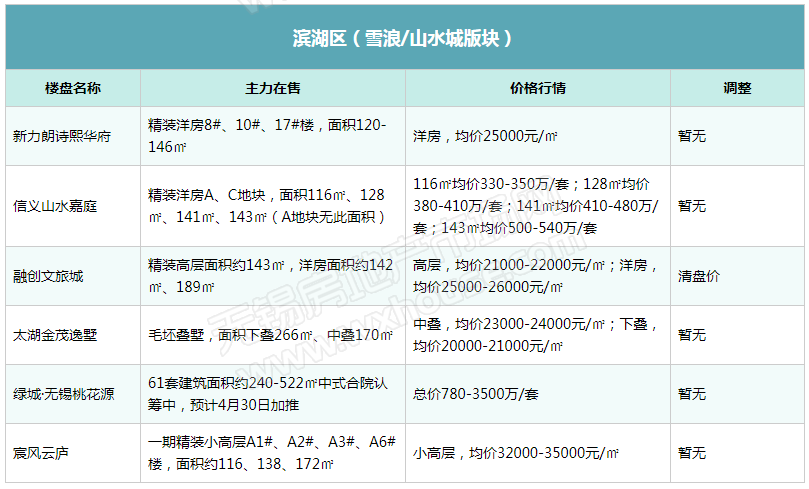The height and width of the screenshot is (489, 809).
Task: Click the 绿城·无锡桃花源 property name
Action: coord(63,394)
